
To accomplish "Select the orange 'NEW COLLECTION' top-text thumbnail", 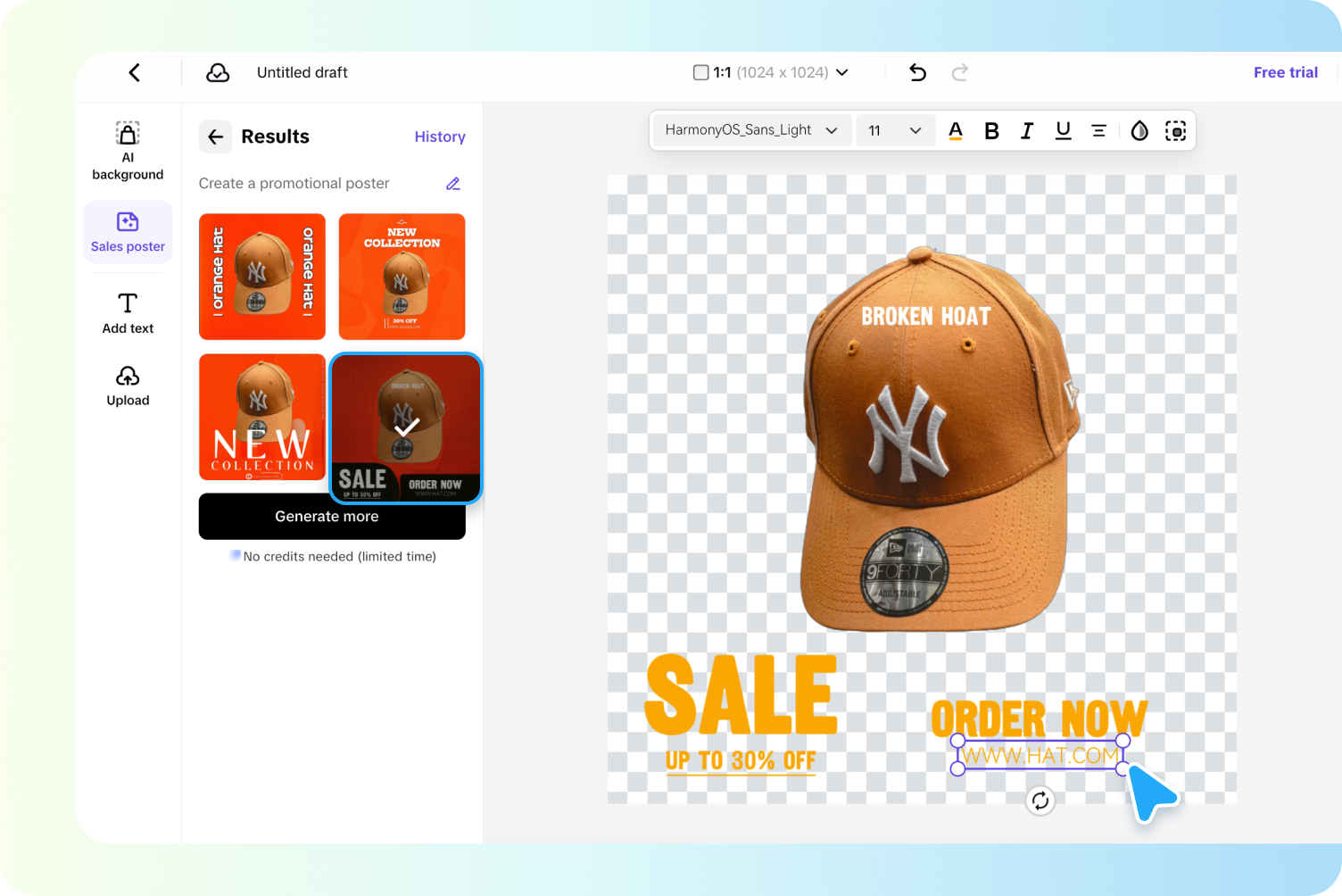I will 402,277.
